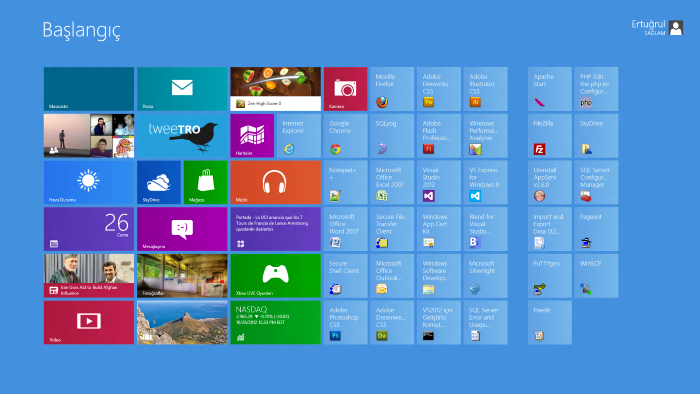Launch Google Chrome
This screenshot has height=394, width=700.
click(x=346, y=136)
